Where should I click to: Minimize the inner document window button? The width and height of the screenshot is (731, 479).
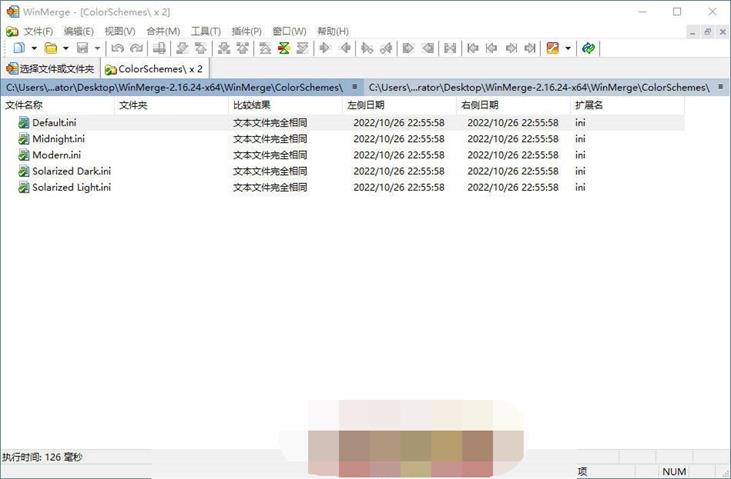693,32
